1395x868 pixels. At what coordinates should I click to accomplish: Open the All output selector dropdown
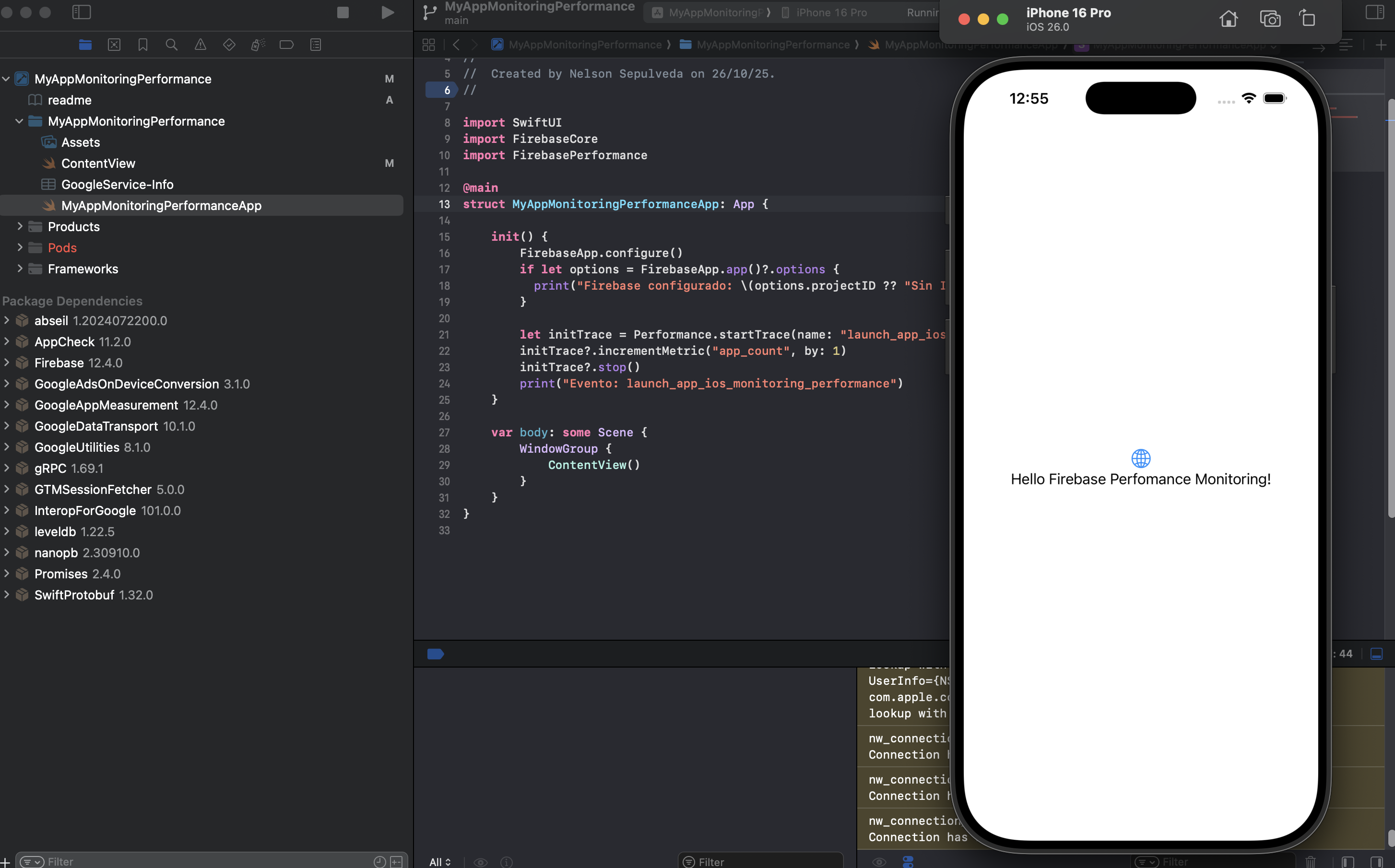coord(440,862)
